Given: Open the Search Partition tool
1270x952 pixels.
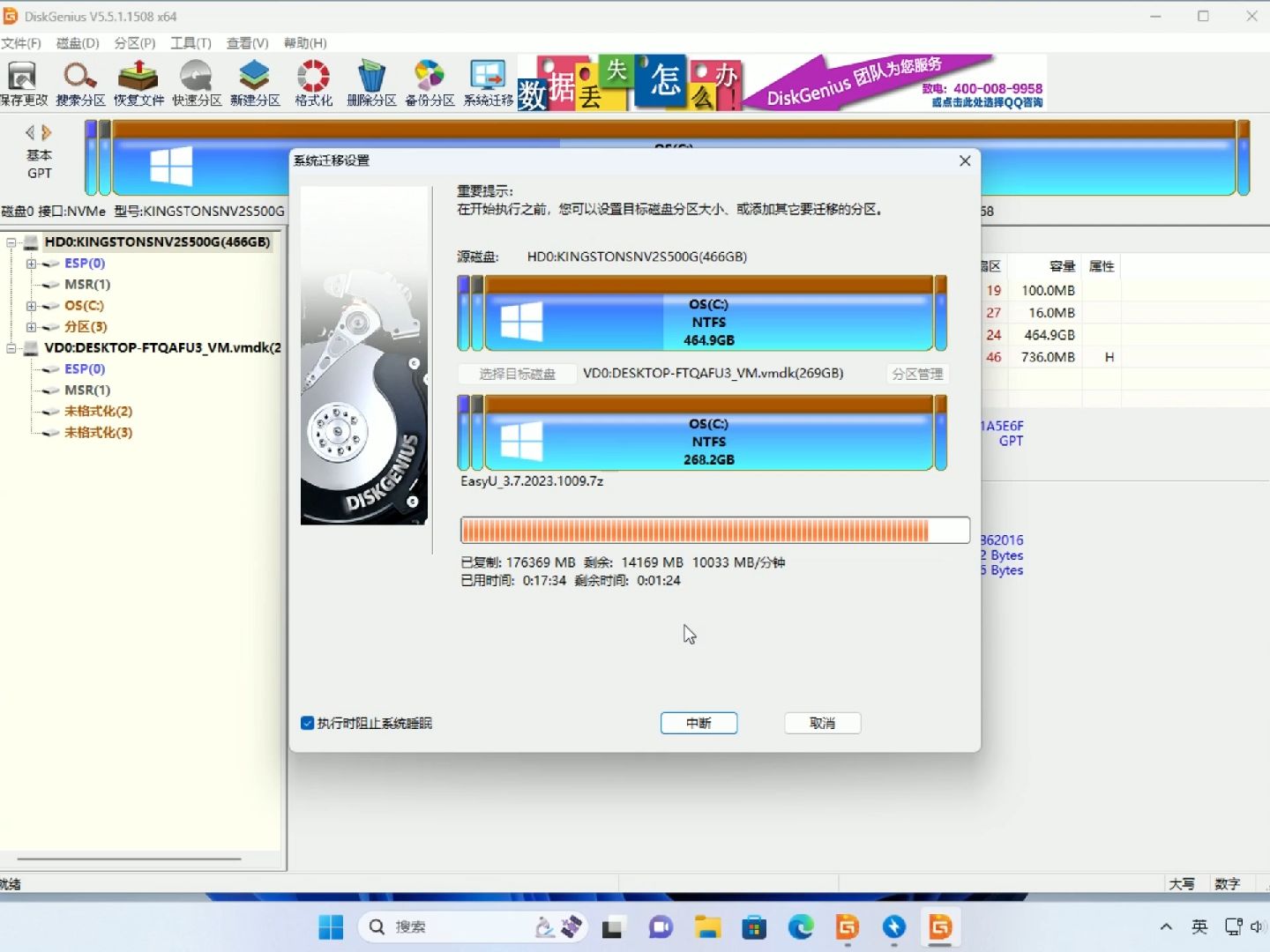Looking at the screenshot, I should [80, 84].
